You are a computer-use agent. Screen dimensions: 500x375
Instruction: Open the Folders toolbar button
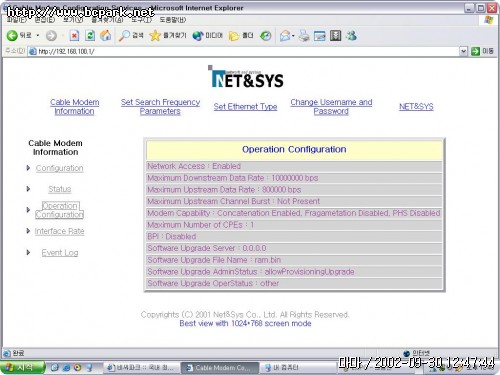(241, 35)
